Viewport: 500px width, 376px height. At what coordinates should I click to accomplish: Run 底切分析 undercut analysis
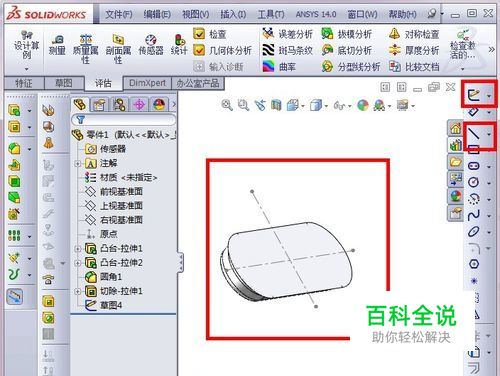pos(346,50)
